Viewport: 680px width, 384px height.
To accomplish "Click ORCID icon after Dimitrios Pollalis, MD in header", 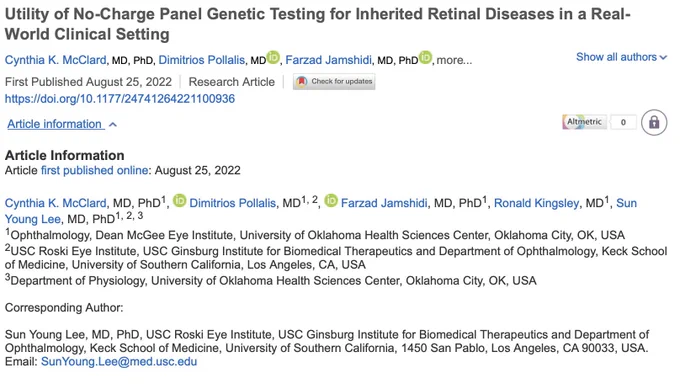I will point(273,57).
